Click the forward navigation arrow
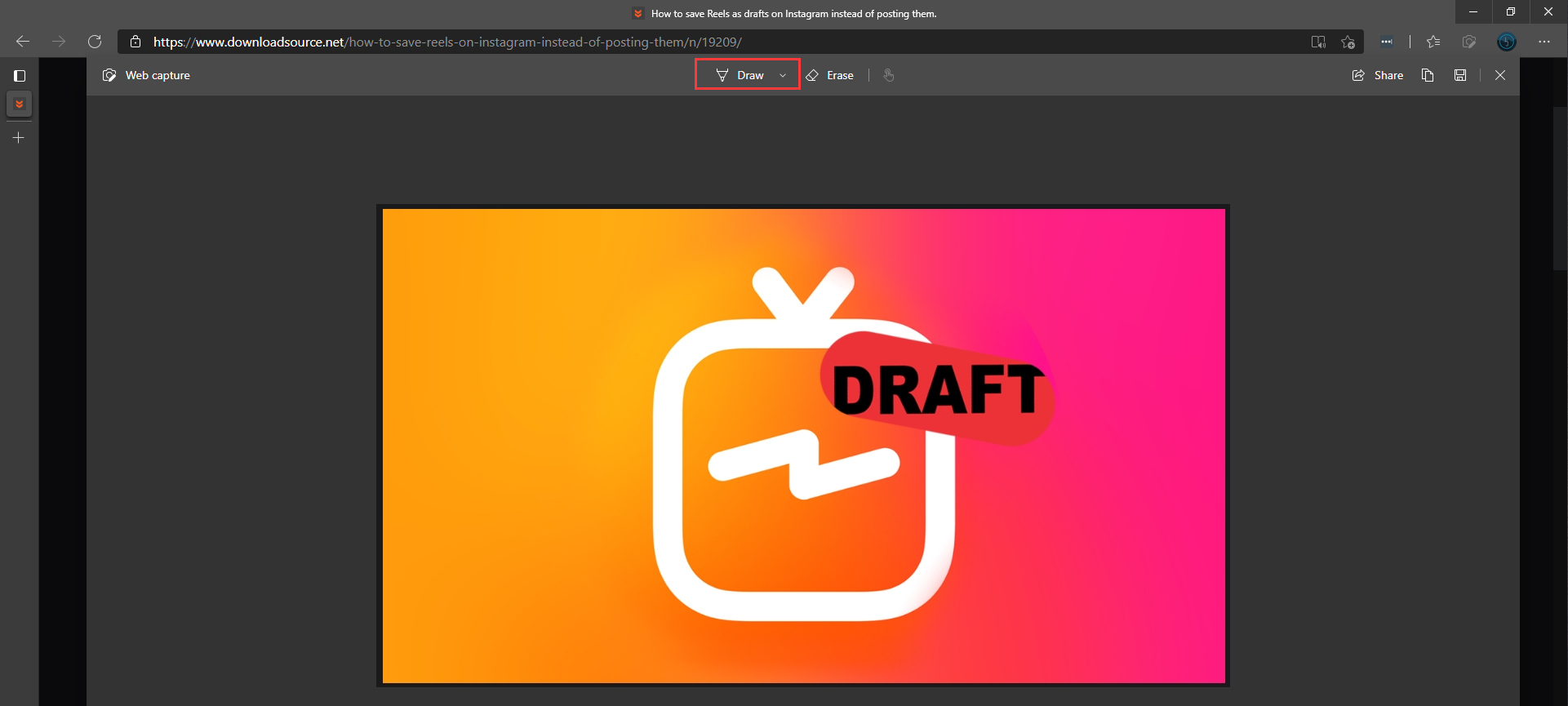The height and width of the screenshot is (706, 1568). click(59, 42)
